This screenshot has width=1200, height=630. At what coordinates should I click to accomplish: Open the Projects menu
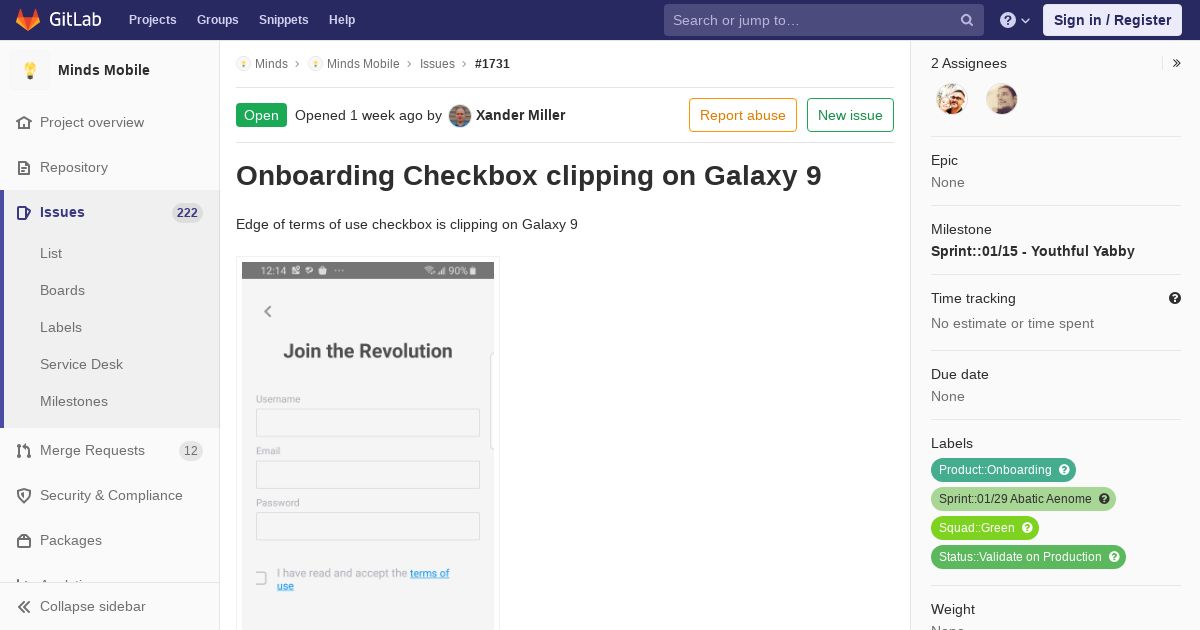[152, 20]
